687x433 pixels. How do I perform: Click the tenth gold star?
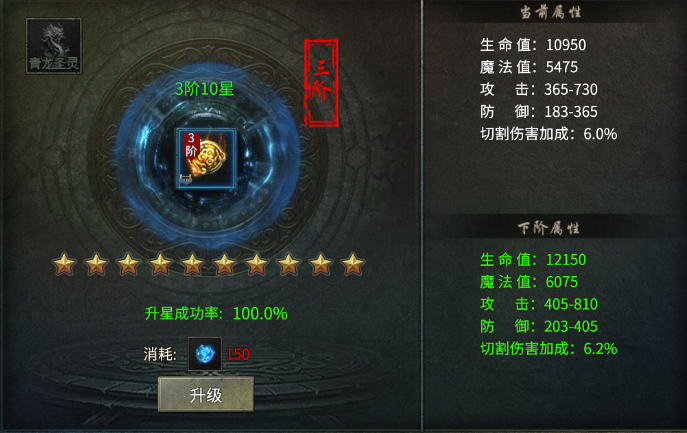(x=353, y=264)
